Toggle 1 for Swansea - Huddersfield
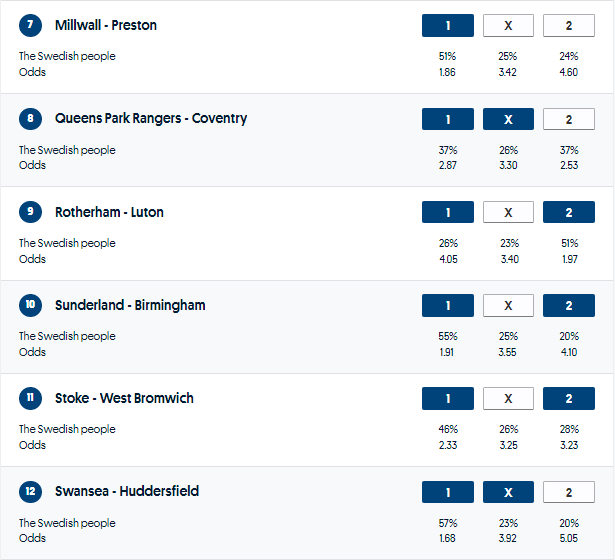Screen dimensions: 615x560 [447, 492]
